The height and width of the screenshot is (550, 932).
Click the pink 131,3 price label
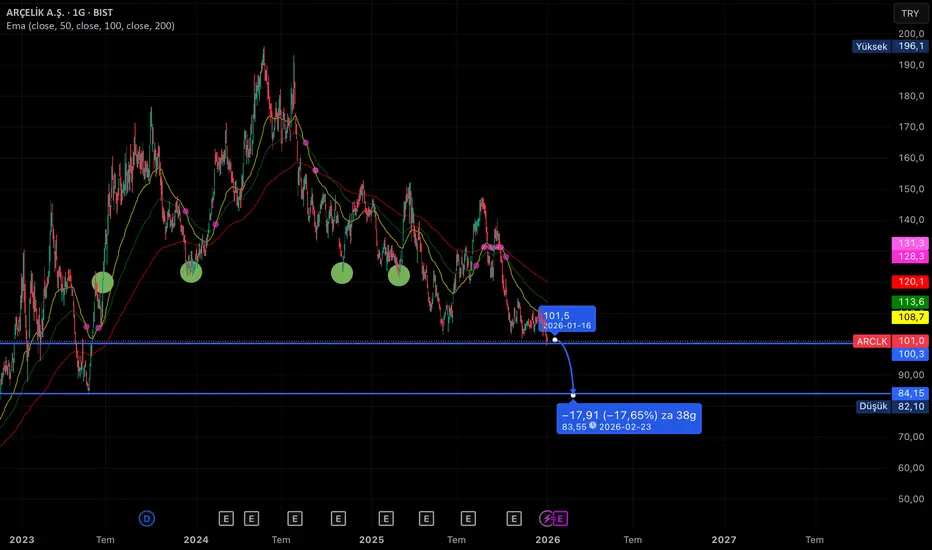point(910,243)
